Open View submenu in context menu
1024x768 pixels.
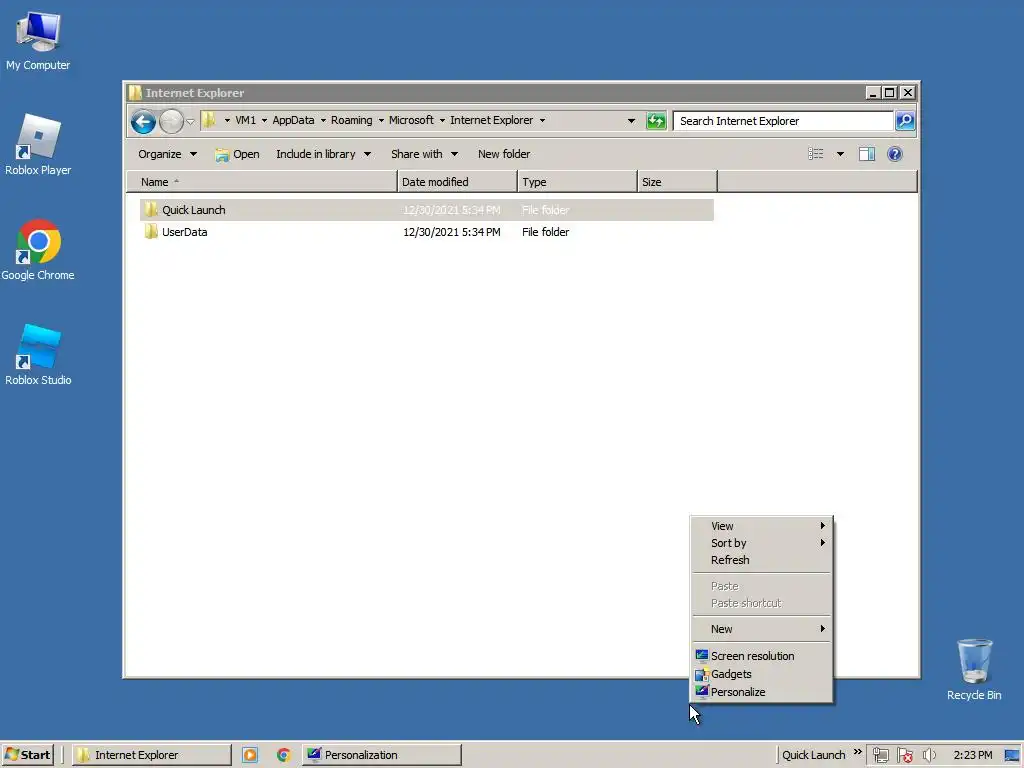tap(762, 526)
